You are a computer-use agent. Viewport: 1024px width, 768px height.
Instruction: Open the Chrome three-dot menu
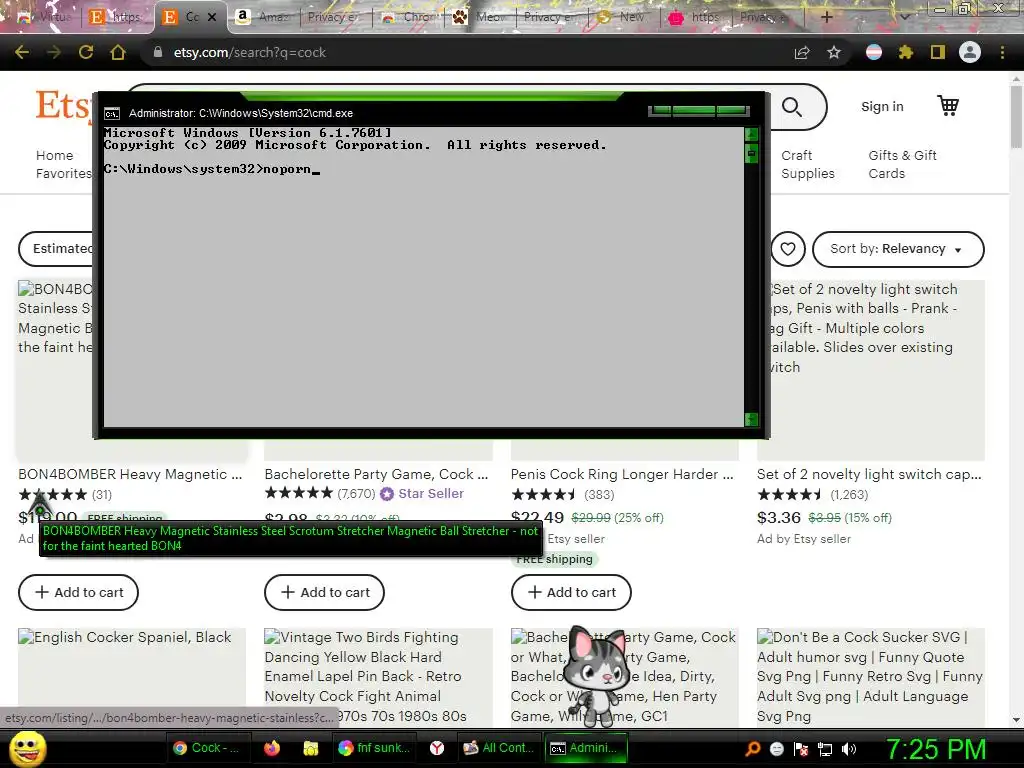(1002, 52)
